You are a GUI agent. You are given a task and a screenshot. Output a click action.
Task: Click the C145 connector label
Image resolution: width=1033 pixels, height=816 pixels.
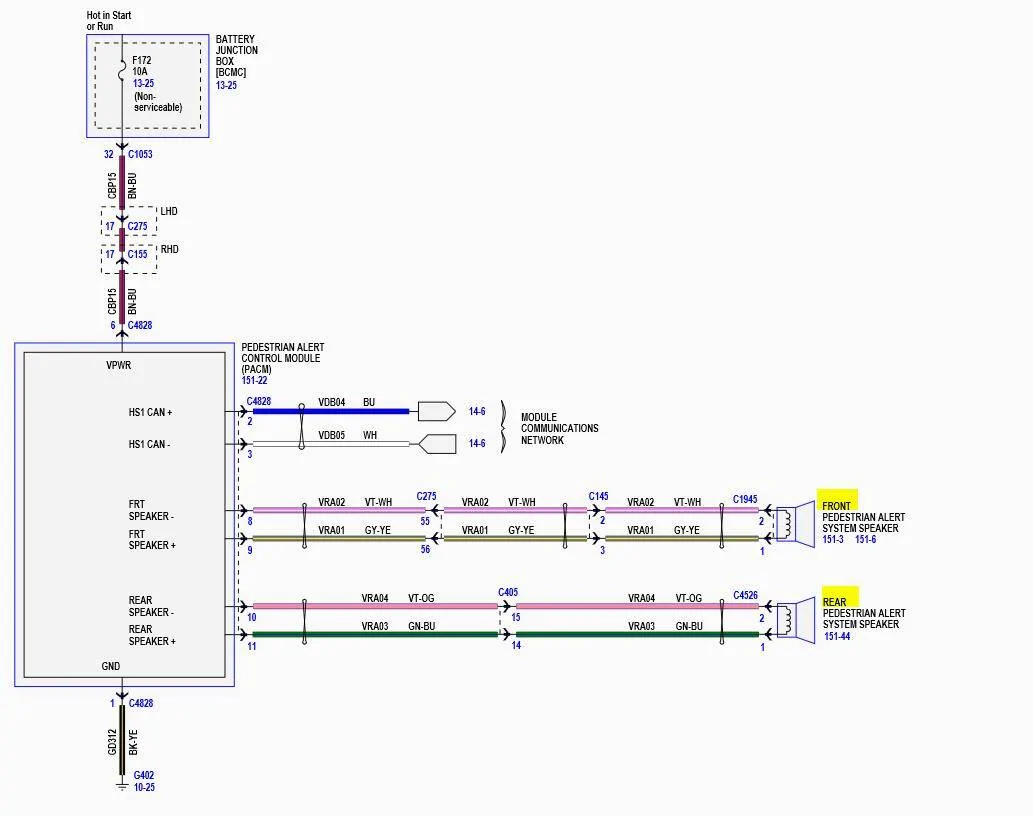click(x=598, y=496)
